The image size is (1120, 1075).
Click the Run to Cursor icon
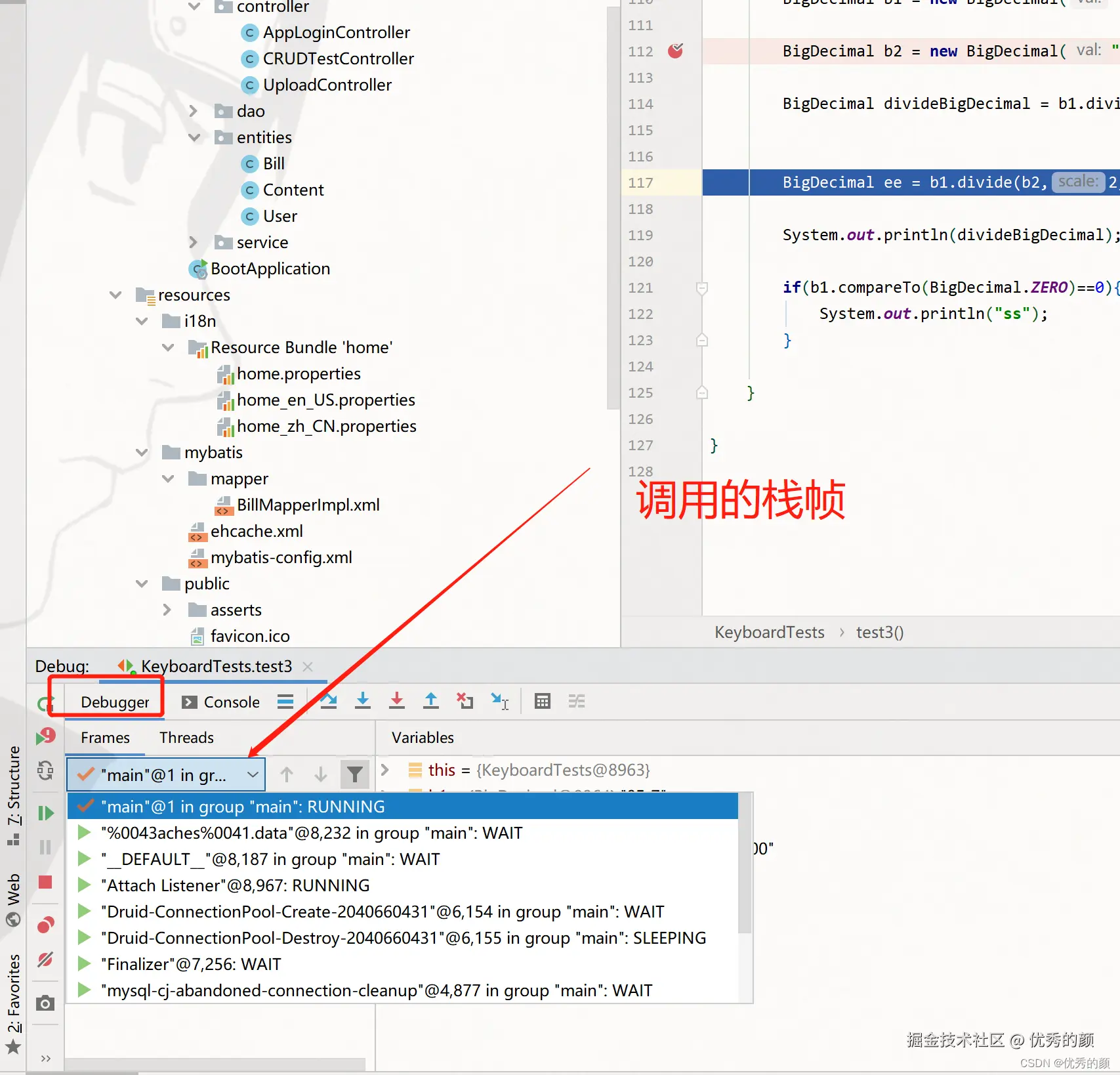point(500,701)
